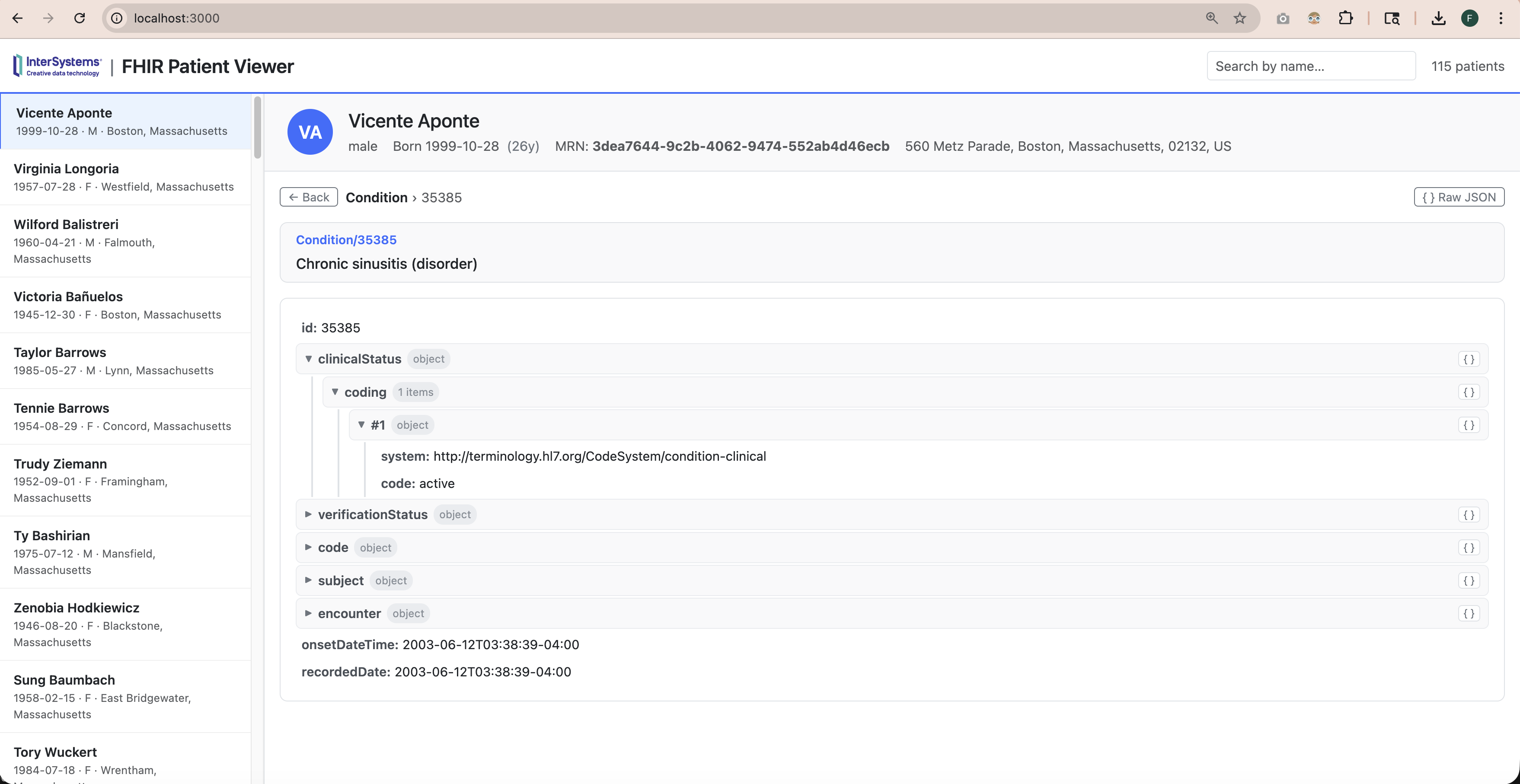Click the Back button
The image size is (1520, 784).
[309, 197]
